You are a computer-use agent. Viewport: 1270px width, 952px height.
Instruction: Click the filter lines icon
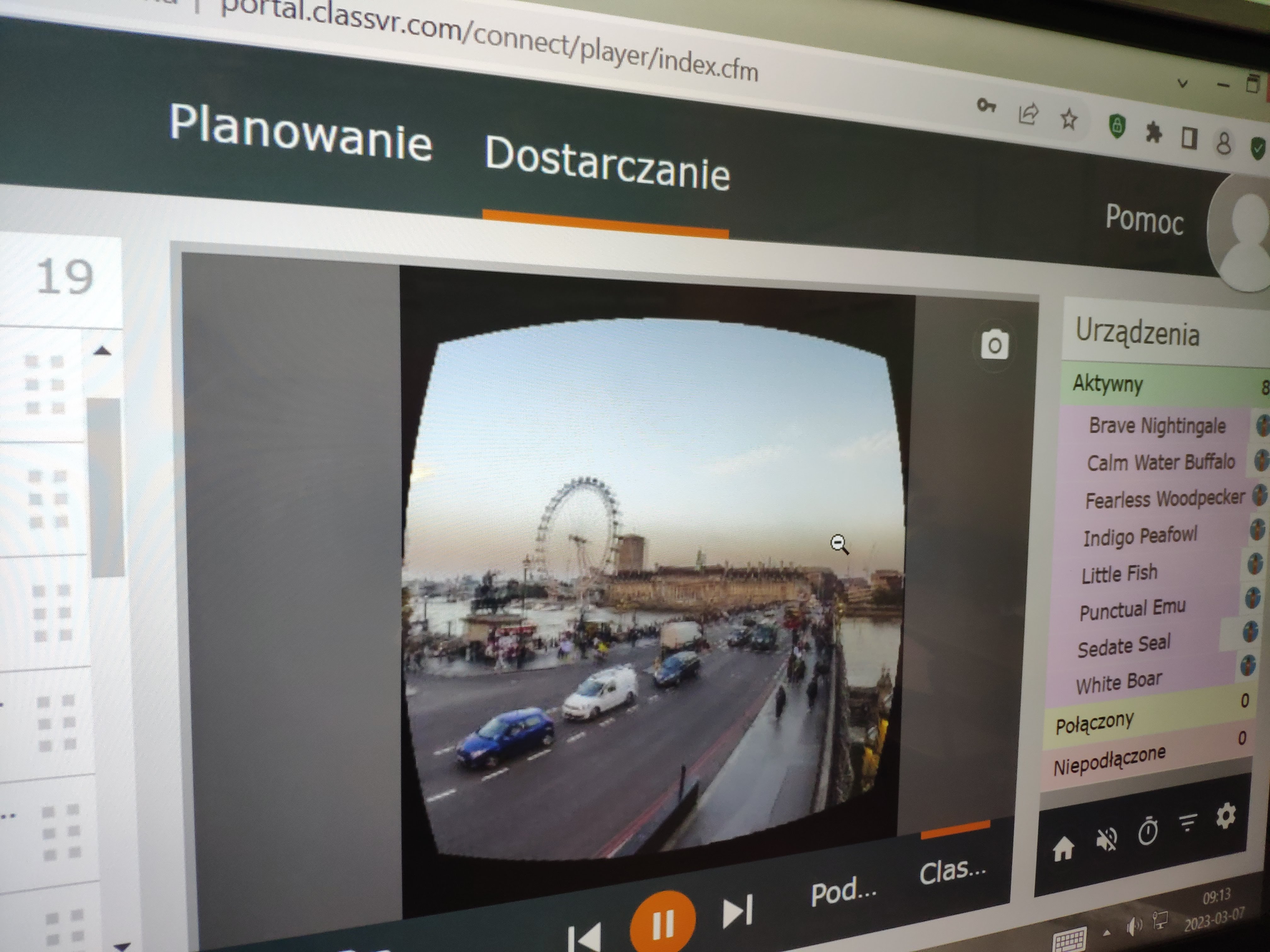(x=1188, y=823)
